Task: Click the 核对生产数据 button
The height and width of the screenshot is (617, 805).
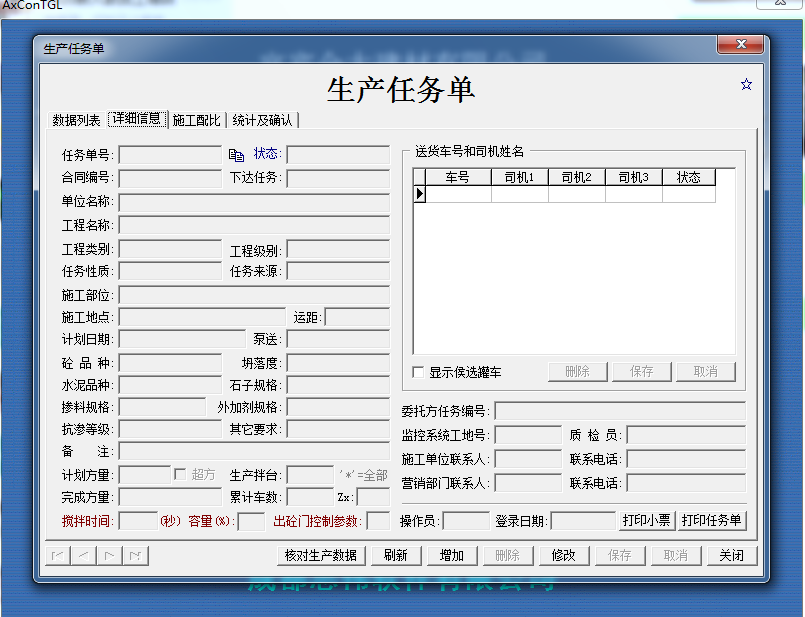Action: 319,554
